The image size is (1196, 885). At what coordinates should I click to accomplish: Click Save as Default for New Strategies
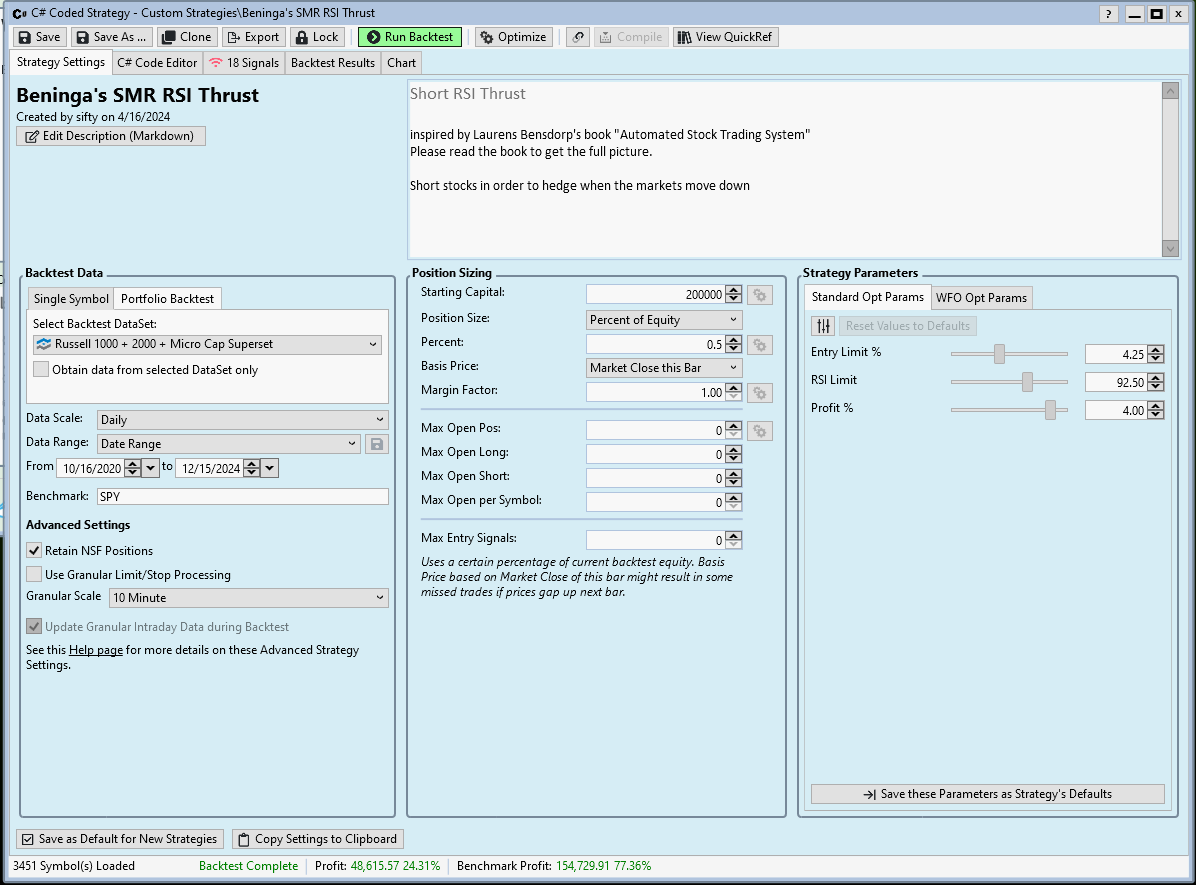pyautogui.click(x=121, y=838)
